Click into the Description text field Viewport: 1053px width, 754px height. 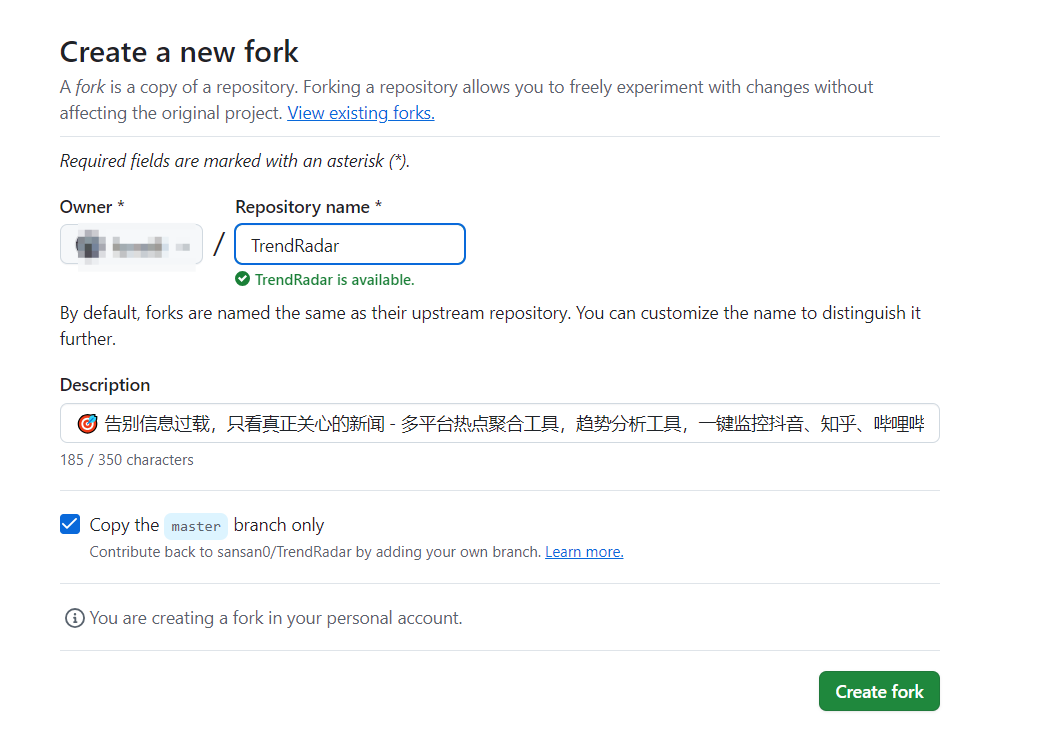click(x=500, y=423)
